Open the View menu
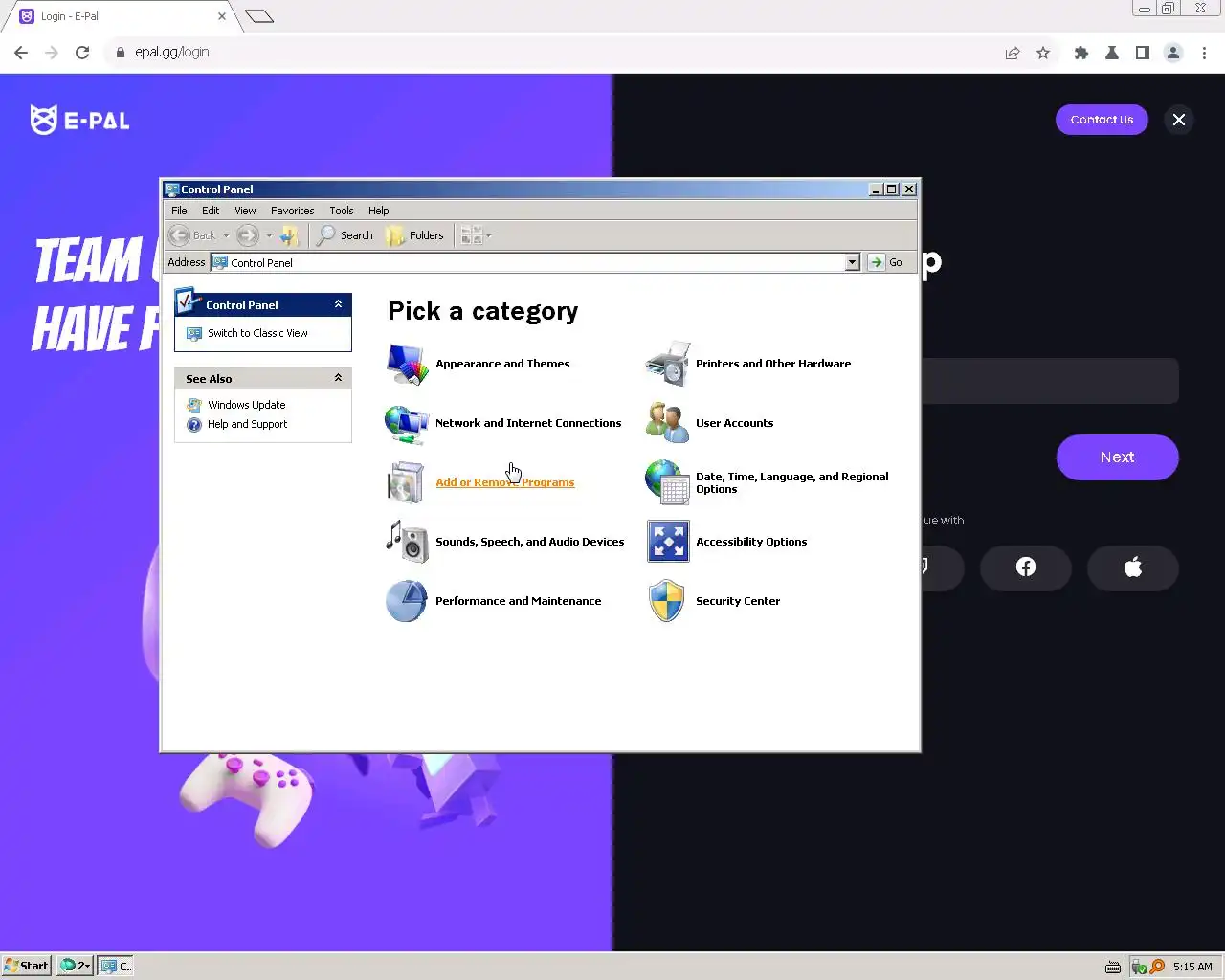The height and width of the screenshot is (980, 1225). pos(245,211)
